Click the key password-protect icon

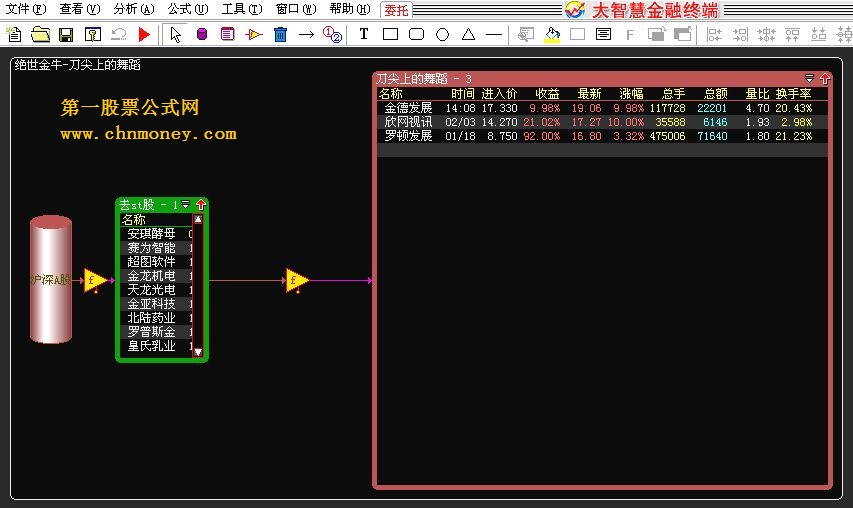click(93, 35)
